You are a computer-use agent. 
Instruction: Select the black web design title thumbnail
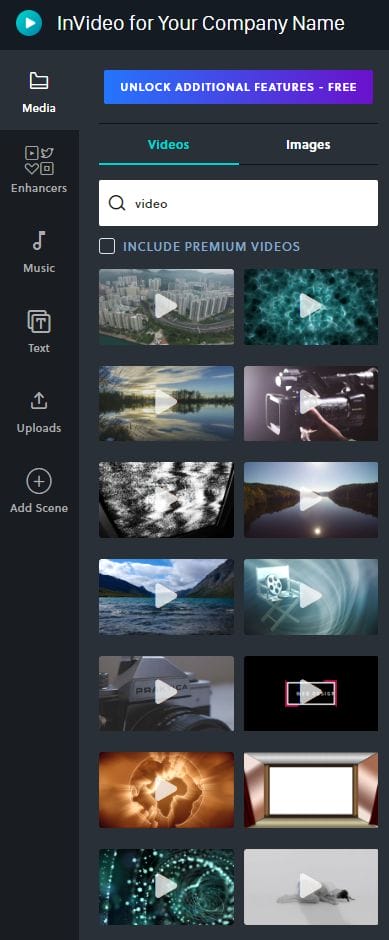click(x=310, y=693)
